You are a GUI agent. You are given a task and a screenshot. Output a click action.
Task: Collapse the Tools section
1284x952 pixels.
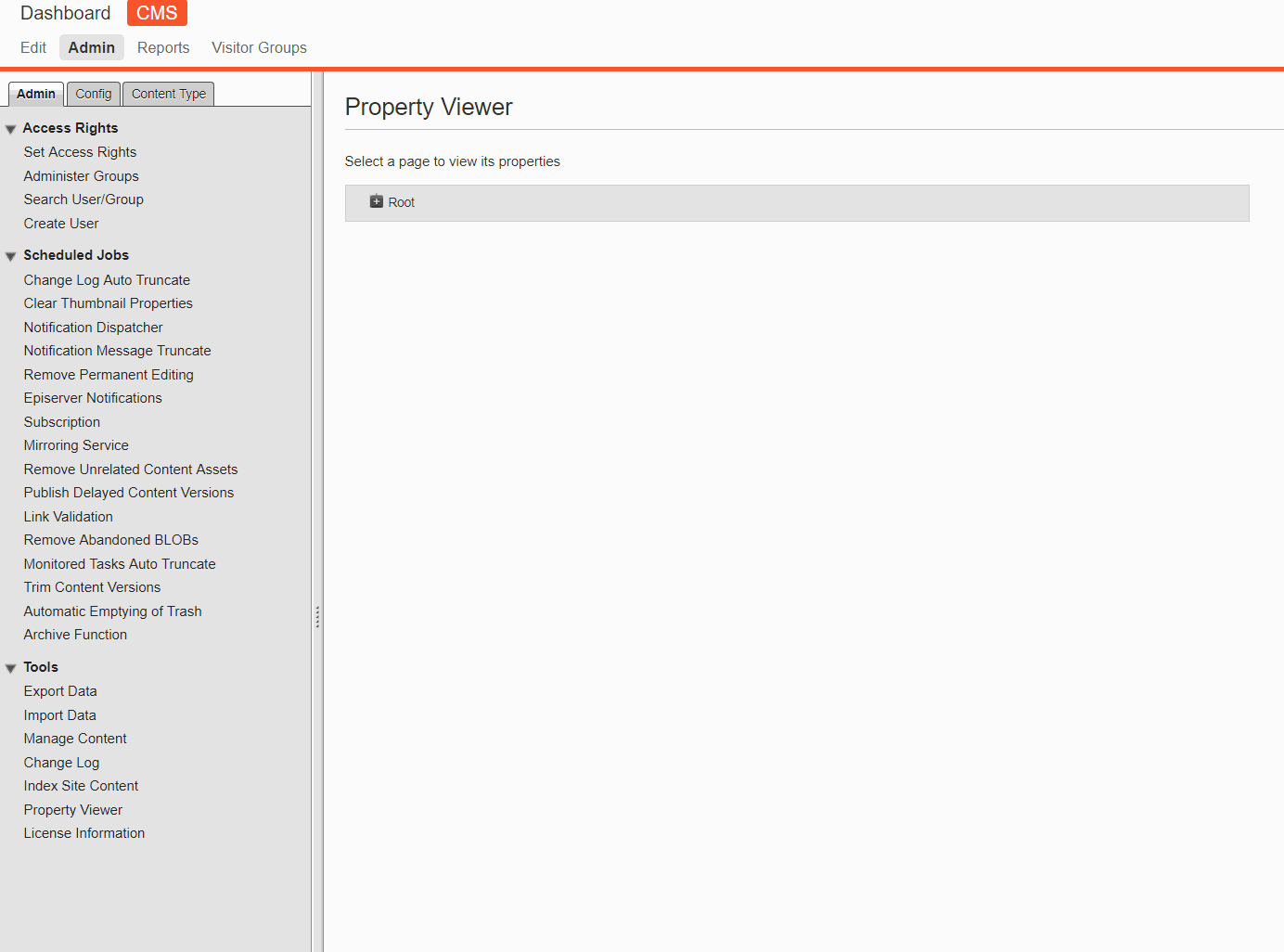click(11, 668)
